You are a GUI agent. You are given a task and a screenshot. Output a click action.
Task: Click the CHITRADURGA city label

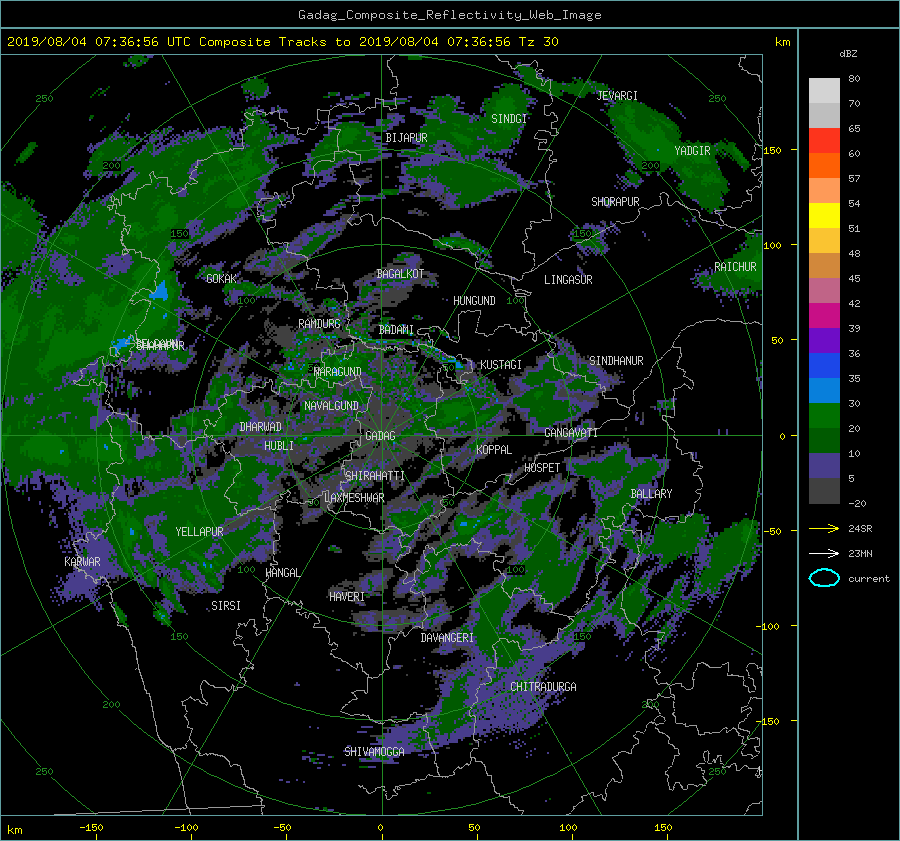[x=544, y=687]
